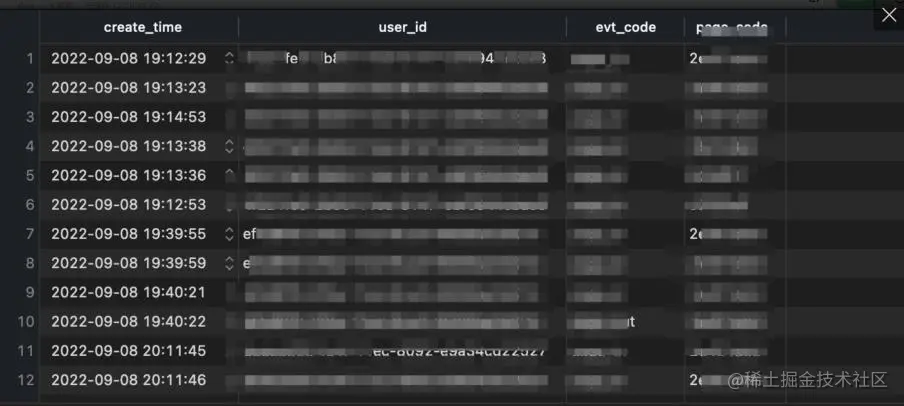Click the 2022-09-08 20:11:45 timestamp
Viewport: 904px width, 406px height.
tap(129, 351)
